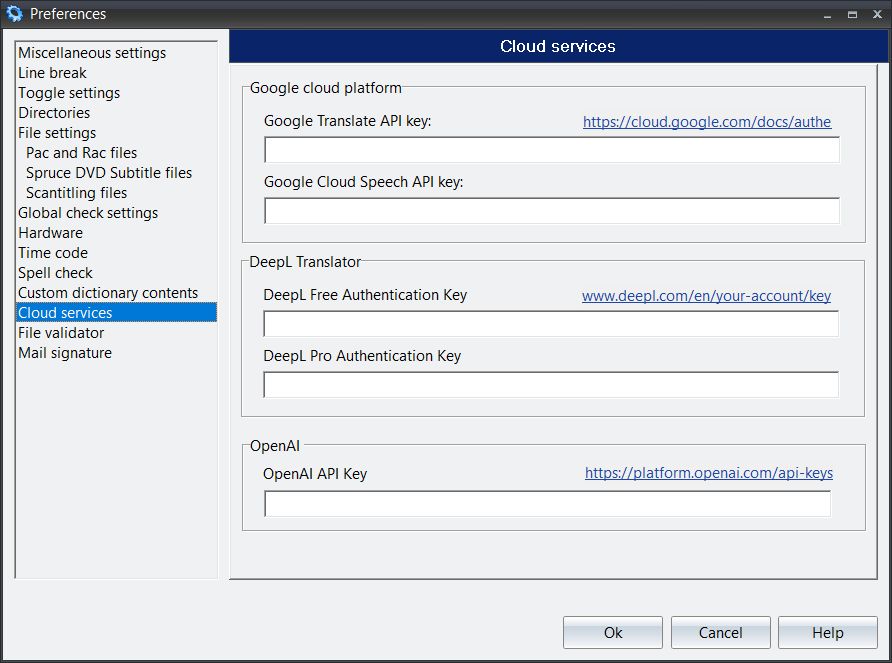
Task: Open Scantitling files settings
Action: pos(77,193)
